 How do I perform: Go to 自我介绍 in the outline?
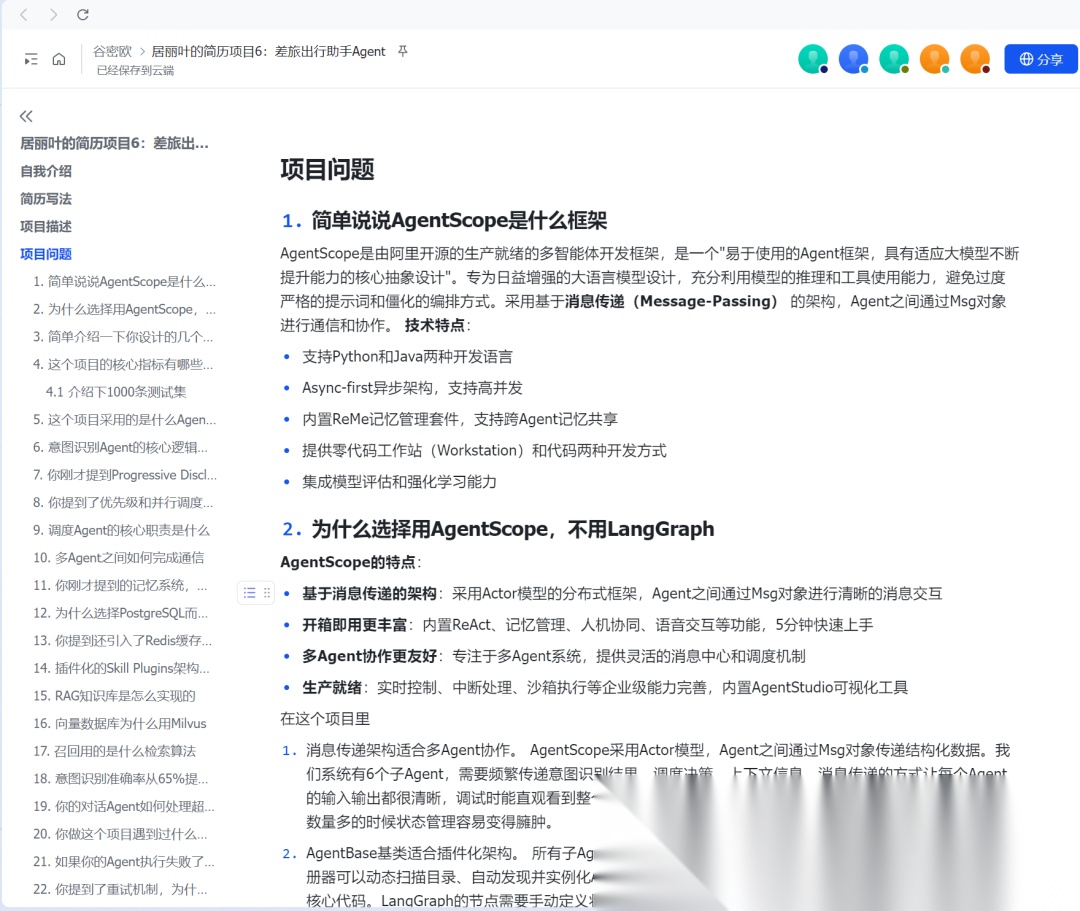tap(46, 171)
